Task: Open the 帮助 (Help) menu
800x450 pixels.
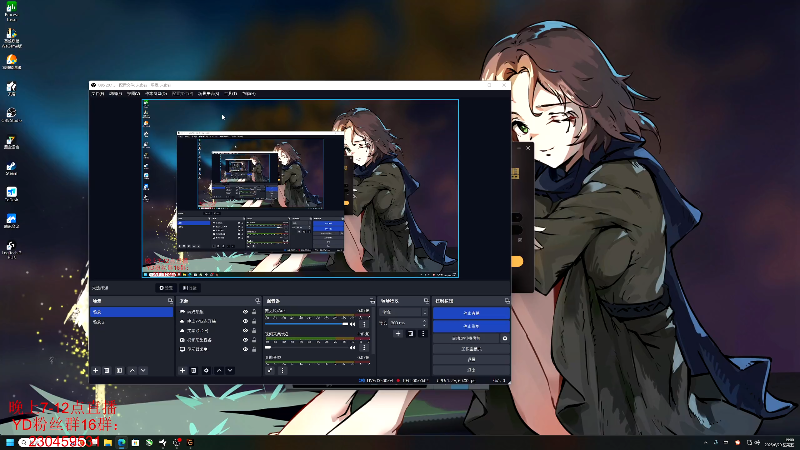Action: coord(248,94)
